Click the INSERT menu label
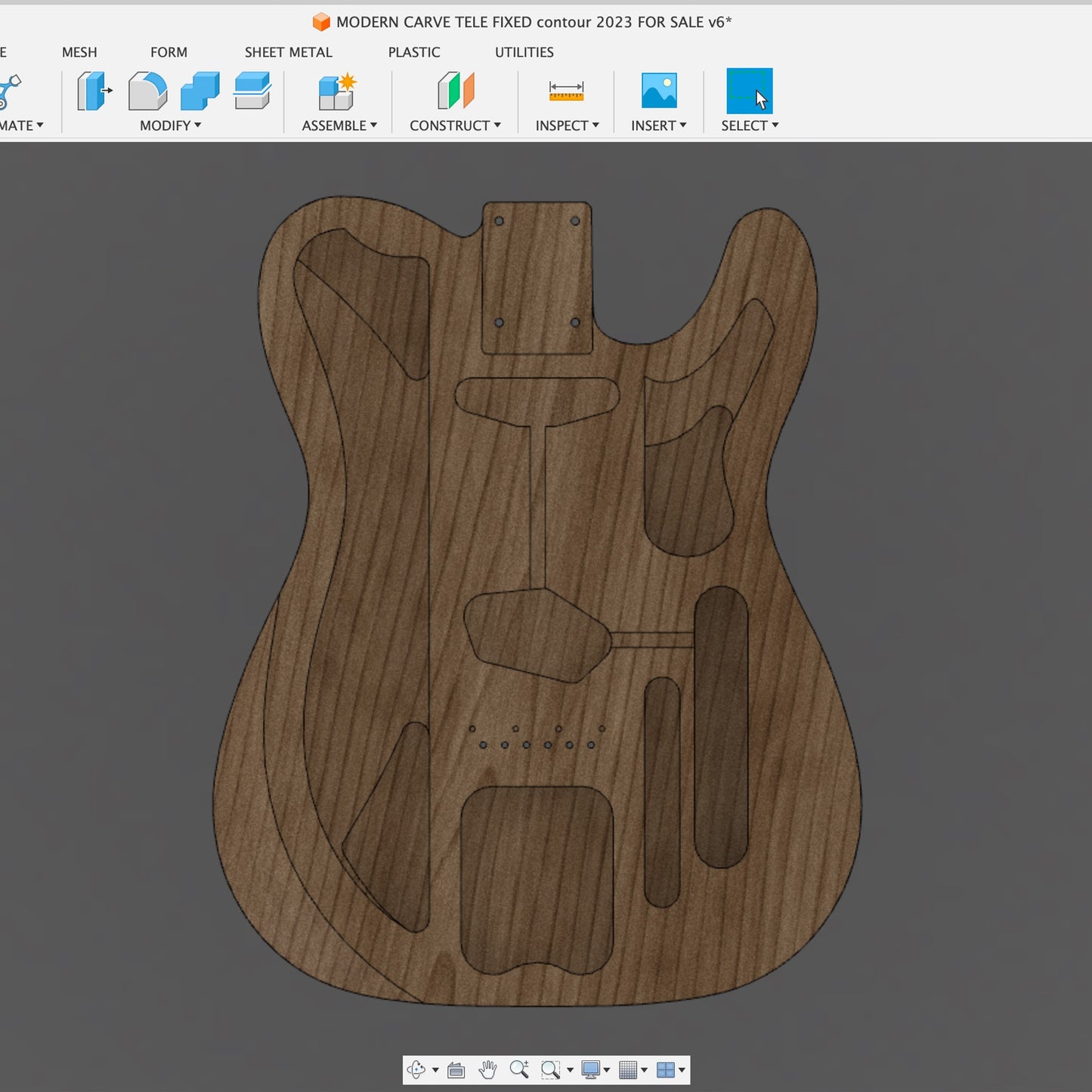The height and width of the screenshot is (1092, 1092). coord(654,125)
